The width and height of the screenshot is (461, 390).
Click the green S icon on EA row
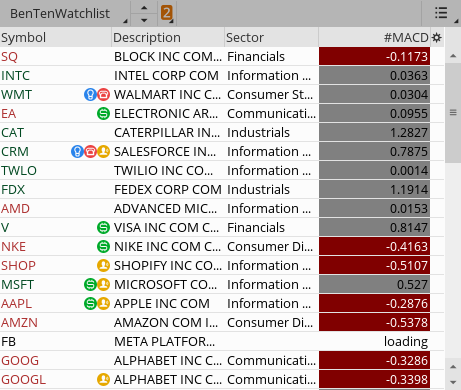pyautogui.click(x=103, y=114)
